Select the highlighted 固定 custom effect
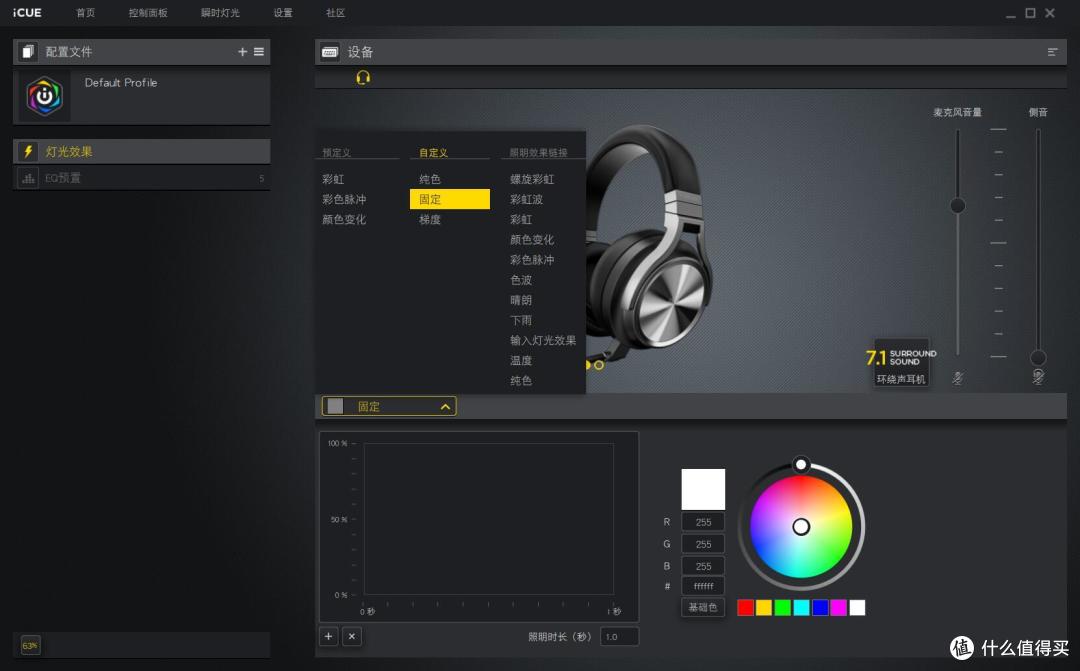Image resolution: width=1080 pixels, height=671 pixels. pos(450,199)
